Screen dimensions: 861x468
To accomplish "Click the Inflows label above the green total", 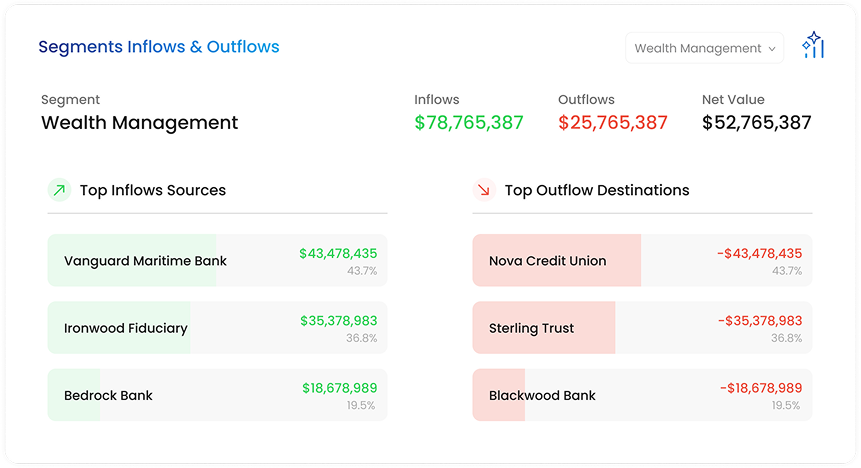I will point(437,99).
